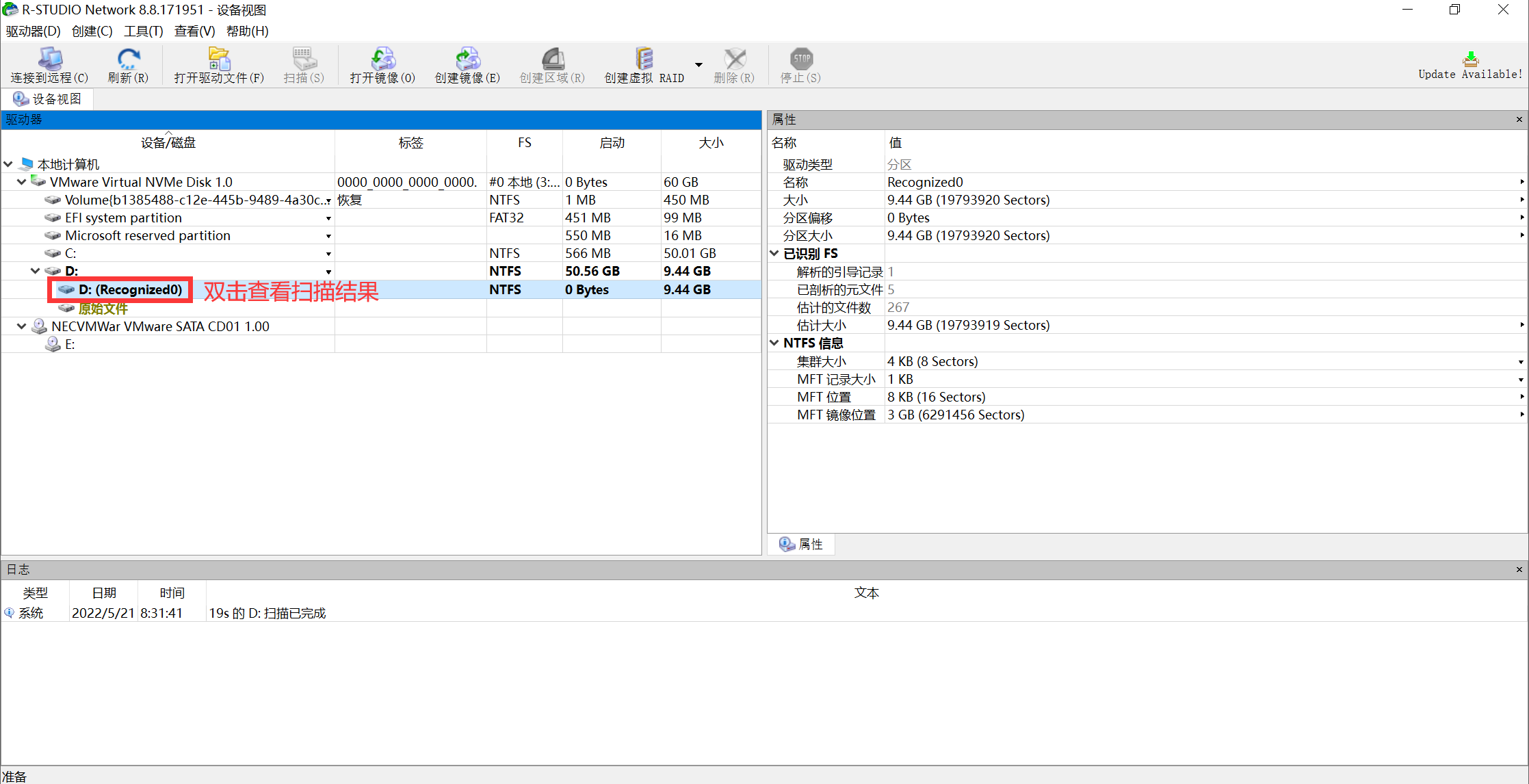This screenshot has width=1529, height=784.
Task: Click the VMware SATA CD01 drive icon
Action: (40, 326)
